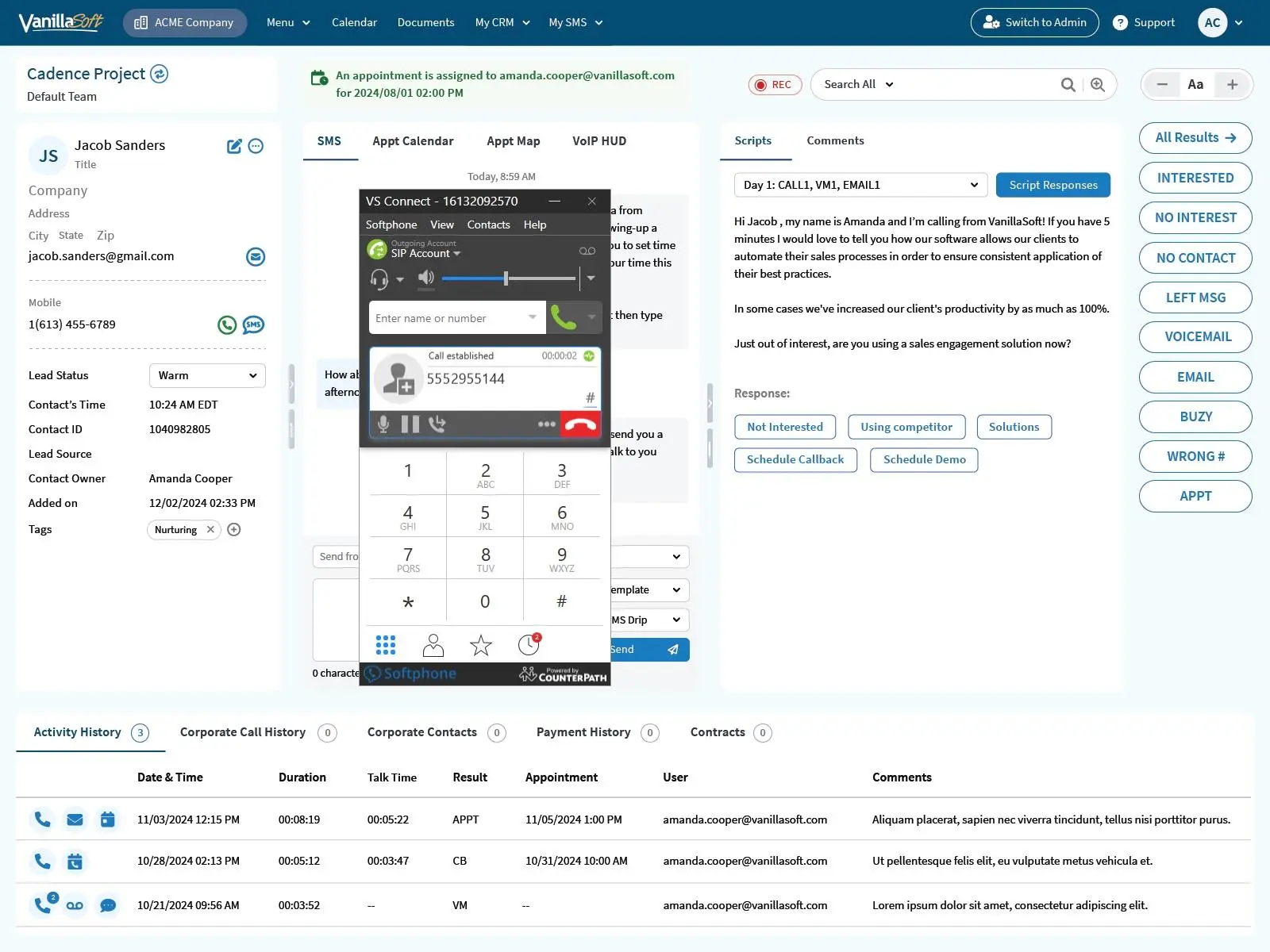Expand My CRM dropdown
The height and width of the screenshot is (952, 1270).
[502, 23]
